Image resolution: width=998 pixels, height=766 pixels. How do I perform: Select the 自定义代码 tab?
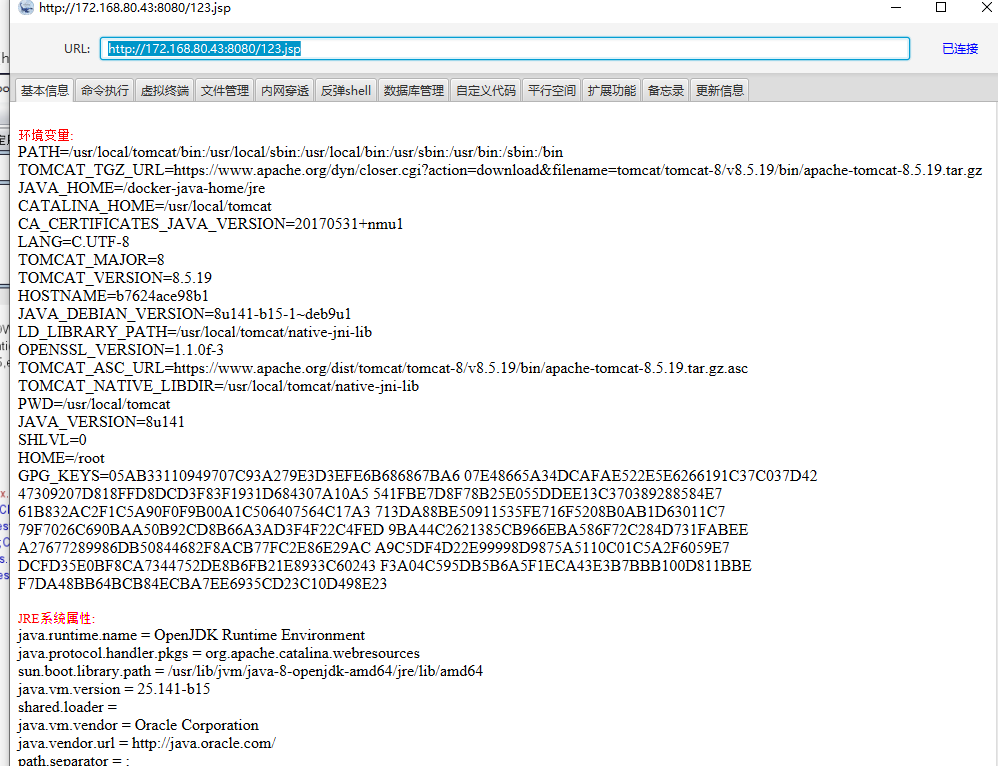point(486,90)
